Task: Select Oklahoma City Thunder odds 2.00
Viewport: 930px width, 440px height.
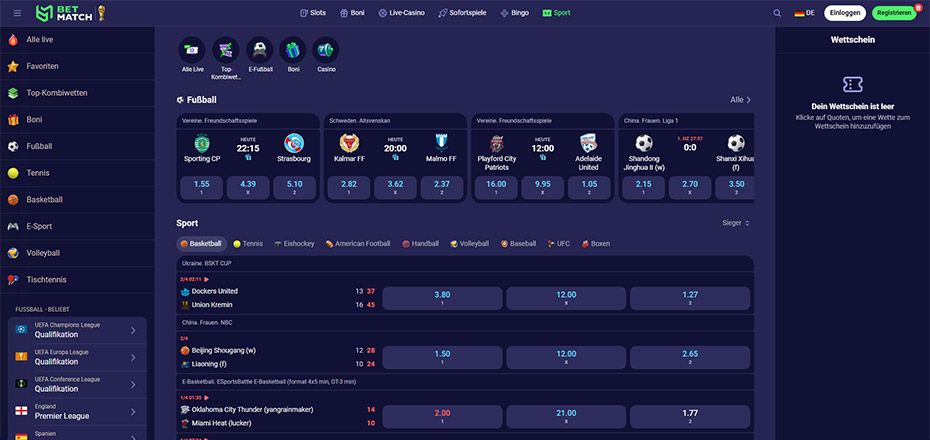Action: pyautogui.click(x=442, y=417)
